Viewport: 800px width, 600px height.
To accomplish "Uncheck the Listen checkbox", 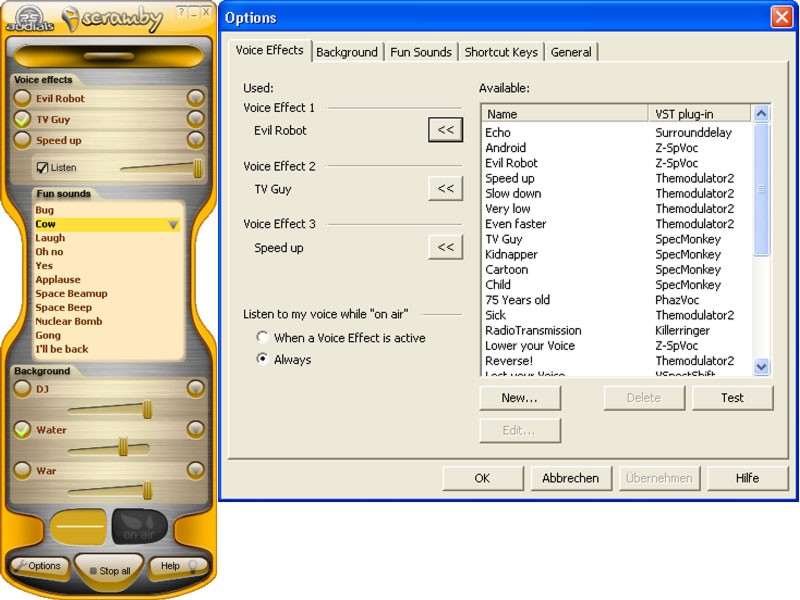I will point(42,168).
